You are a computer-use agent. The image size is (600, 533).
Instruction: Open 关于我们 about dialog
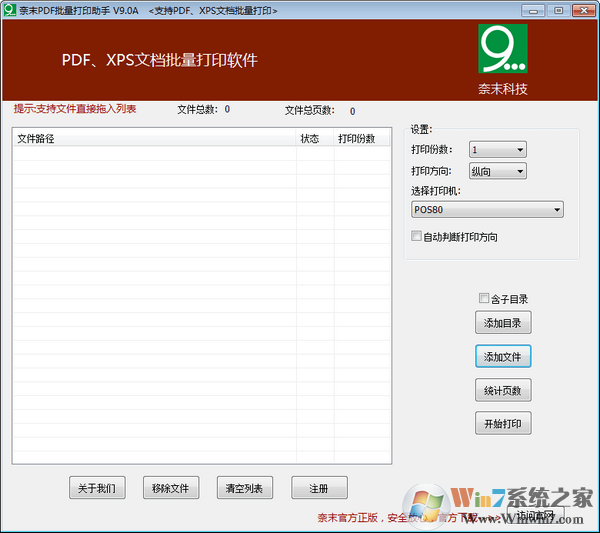point(97,487)
